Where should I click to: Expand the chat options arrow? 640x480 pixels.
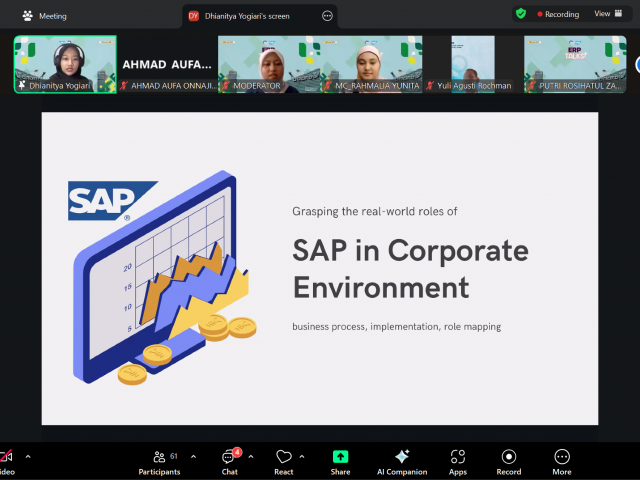[x=251, y=456]
